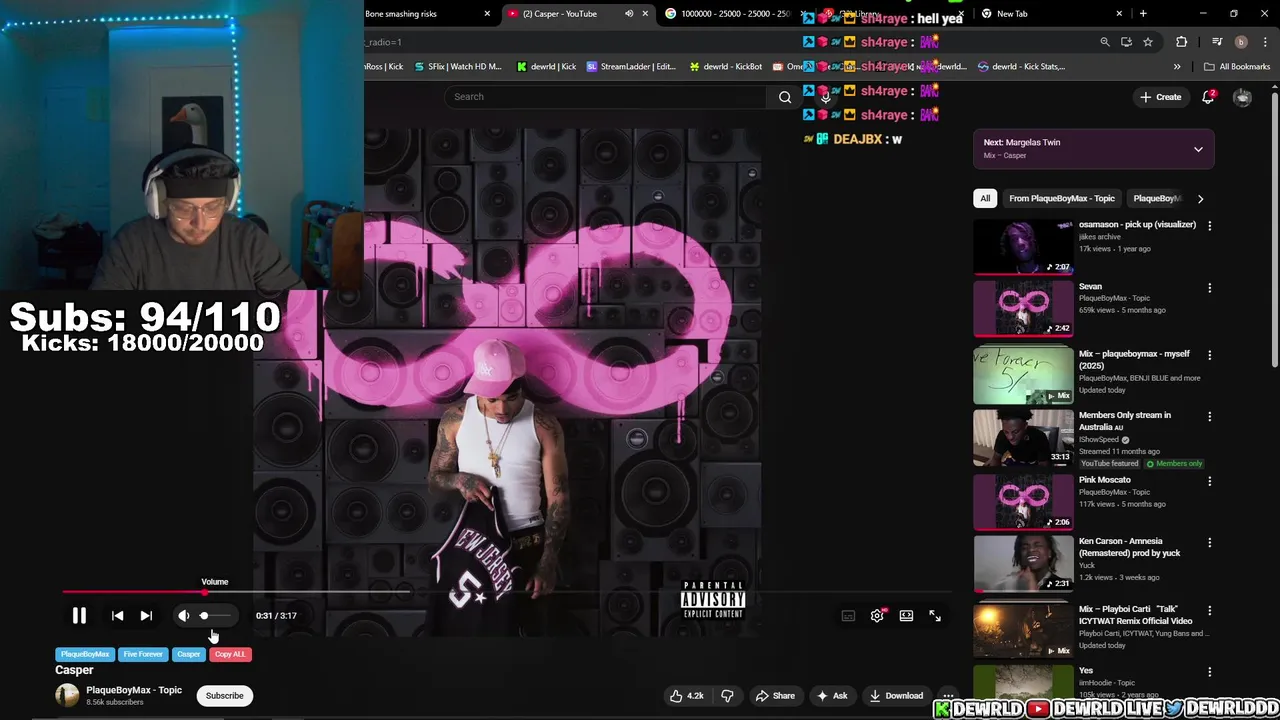Click the Casper tag button
1280x720 pixels.
[189, 654]
